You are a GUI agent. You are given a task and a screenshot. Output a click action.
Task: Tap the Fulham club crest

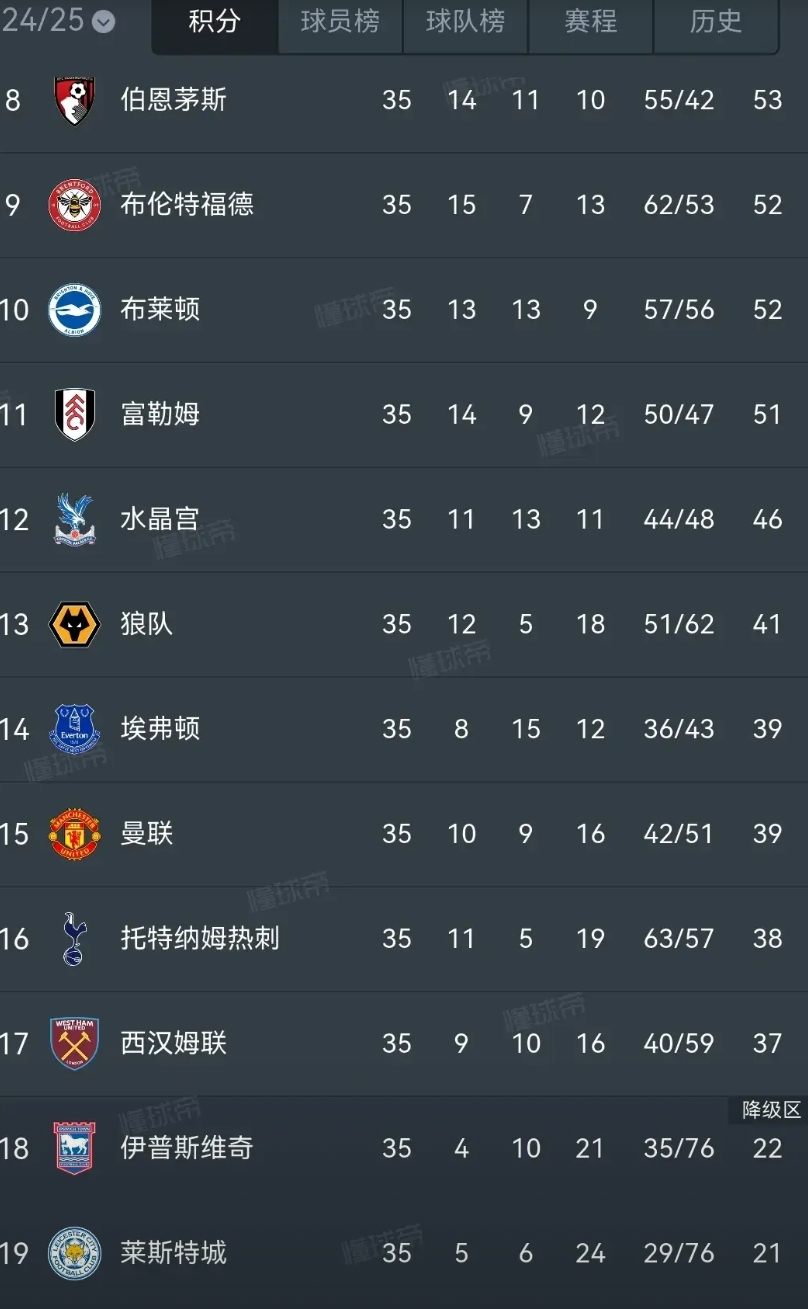tap(75, 415)
